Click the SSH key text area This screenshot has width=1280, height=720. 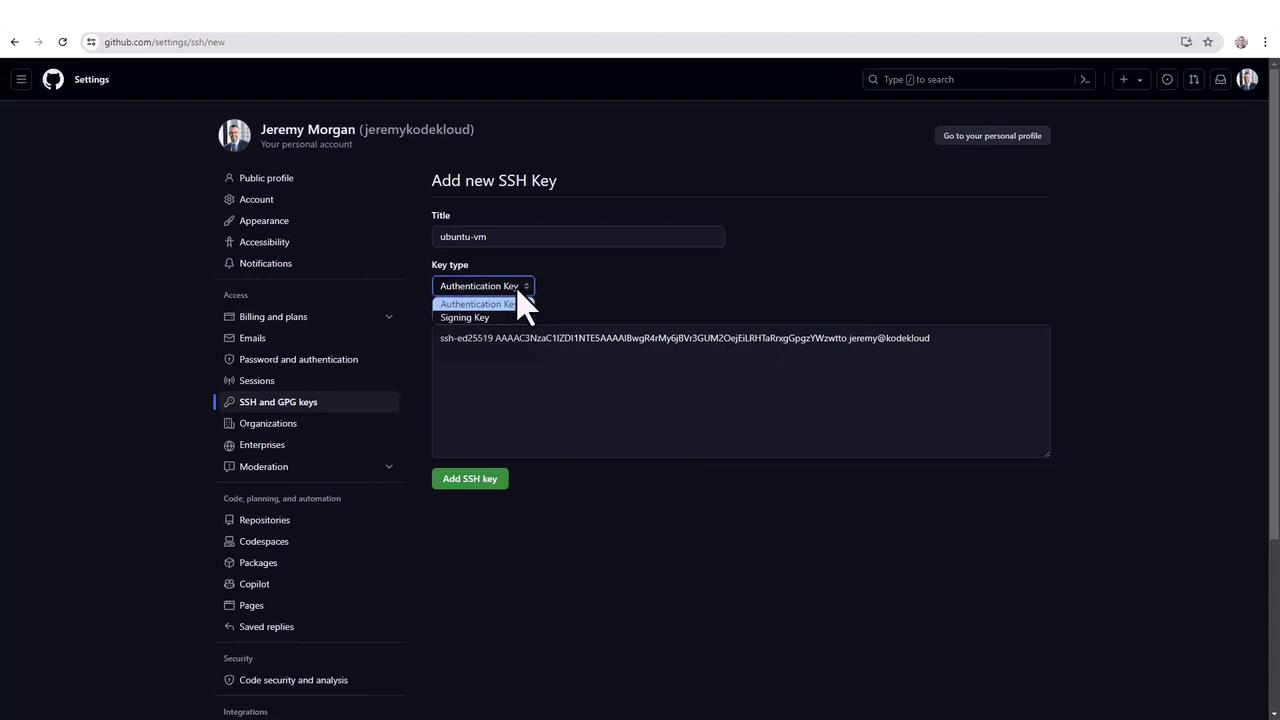point(741,391)
